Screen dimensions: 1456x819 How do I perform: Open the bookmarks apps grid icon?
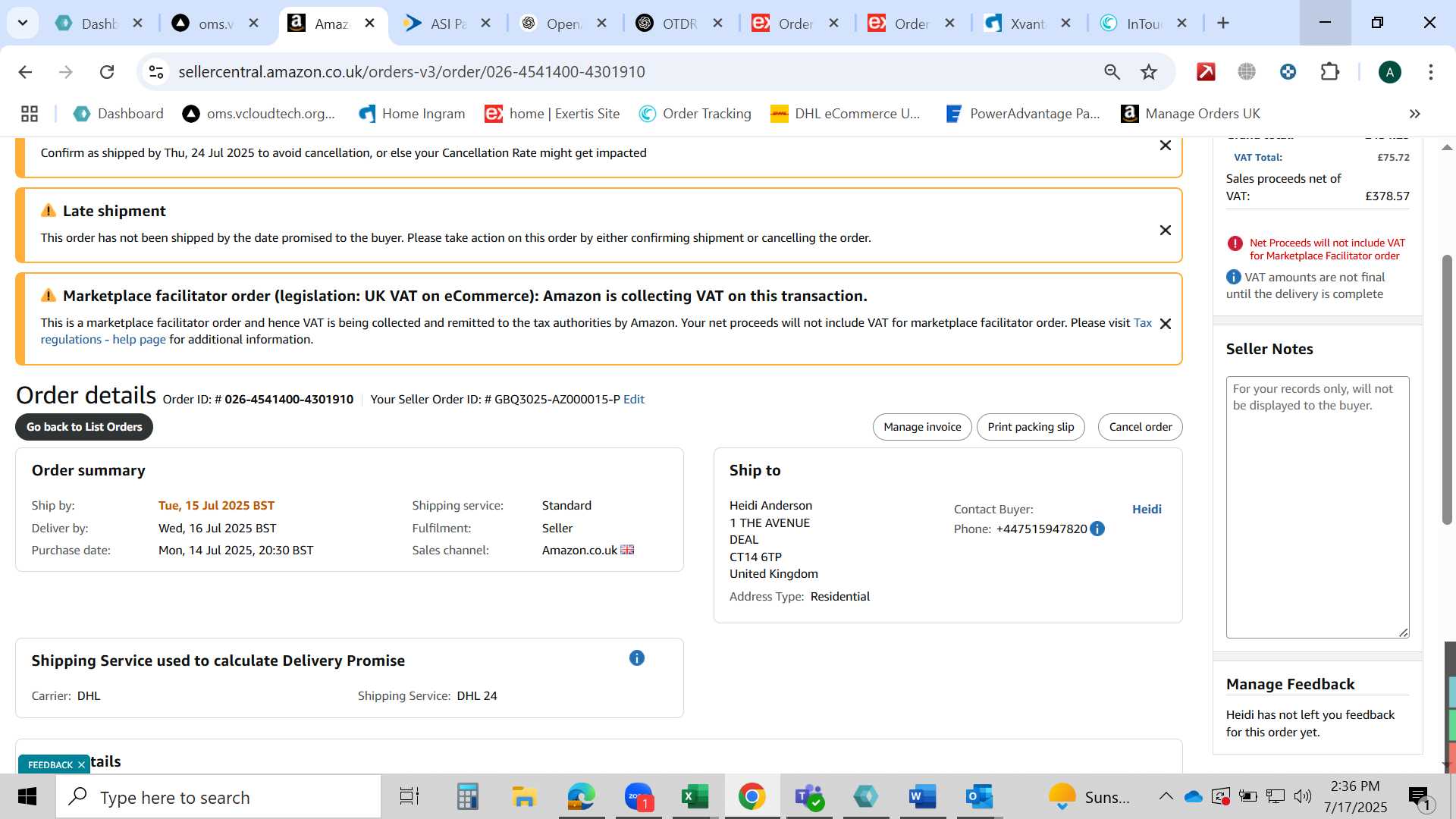(x=30, y=114)
